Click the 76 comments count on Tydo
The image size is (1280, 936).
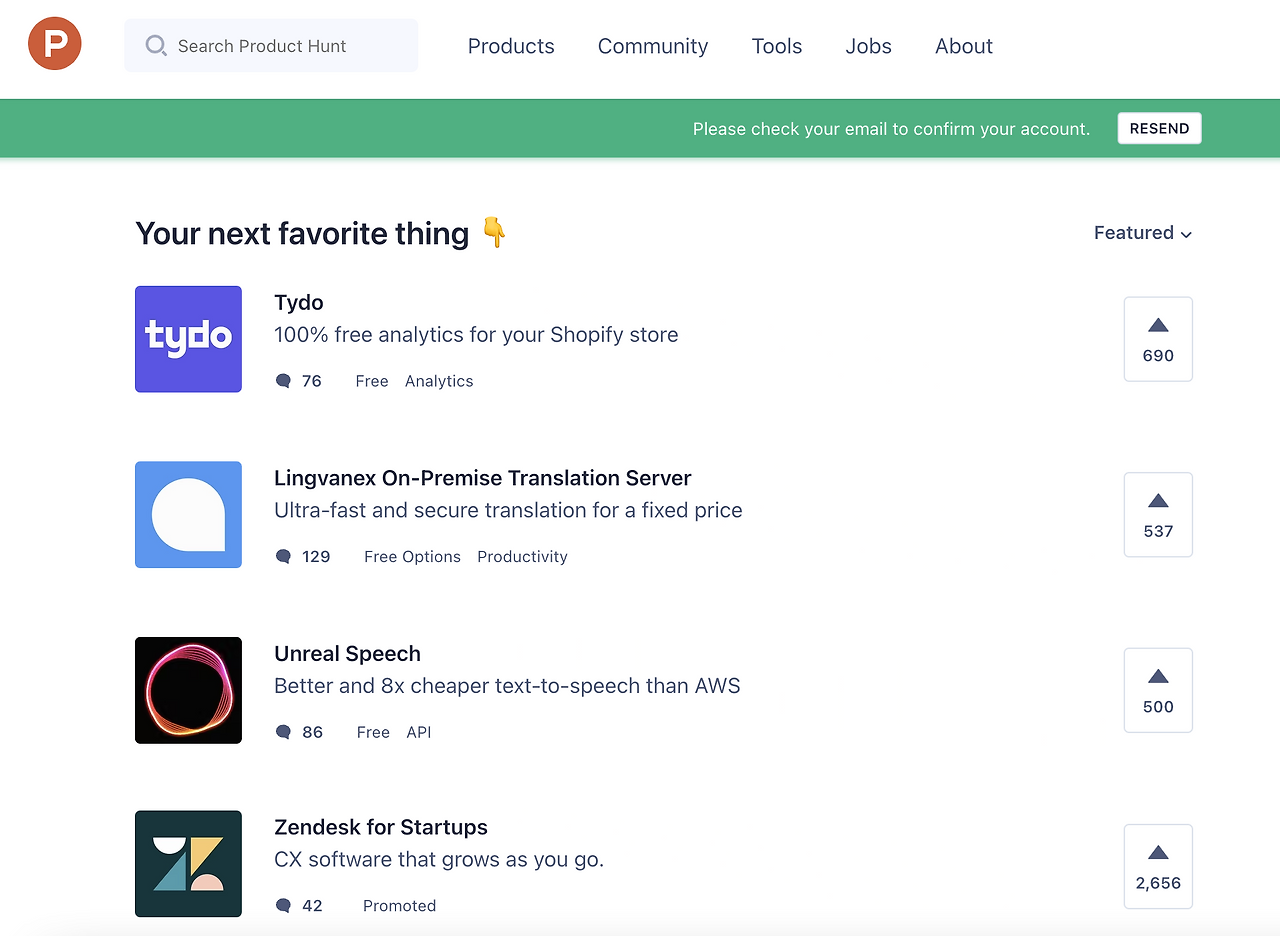pos(312,381)
